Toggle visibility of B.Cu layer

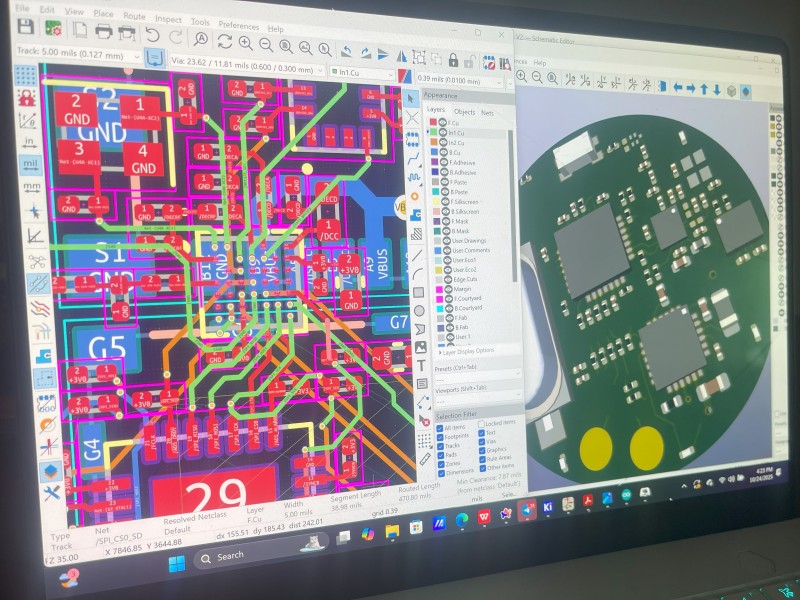pos(443,152)
